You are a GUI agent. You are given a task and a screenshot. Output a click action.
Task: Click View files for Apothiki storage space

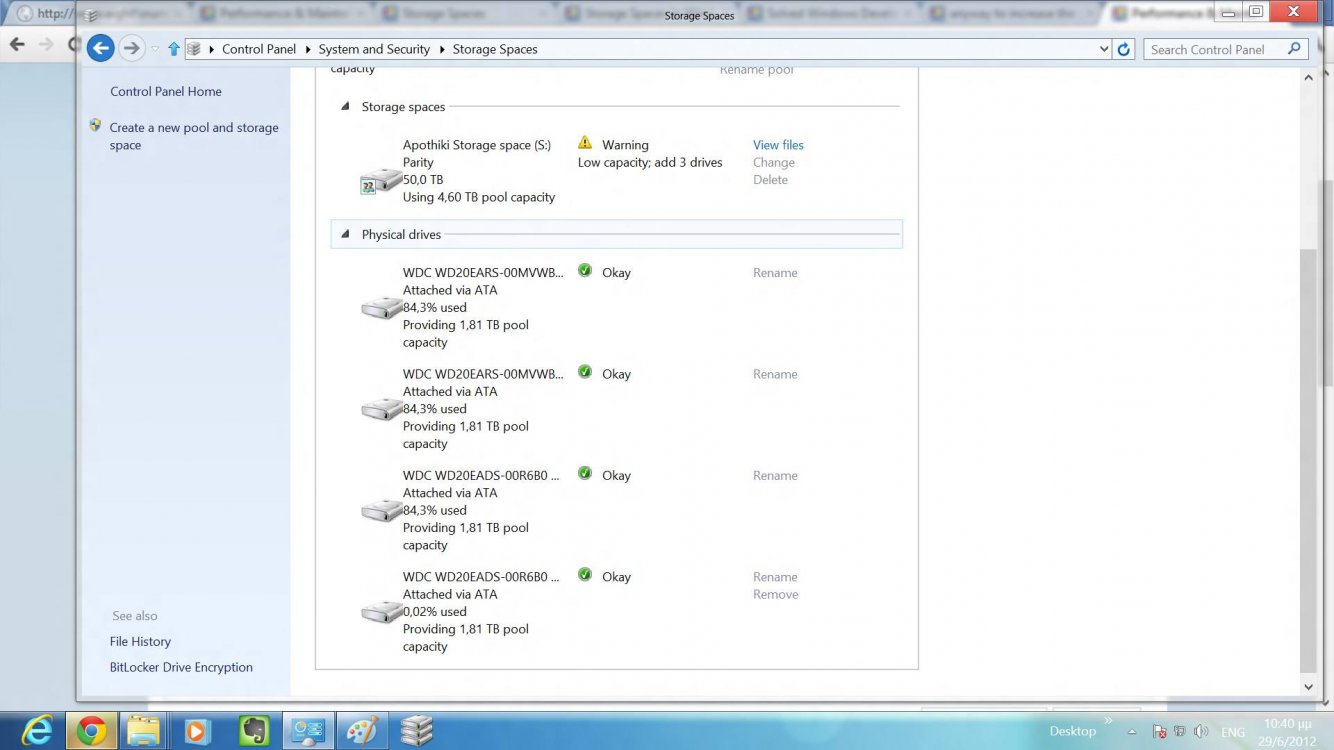(x=778, y=145)
